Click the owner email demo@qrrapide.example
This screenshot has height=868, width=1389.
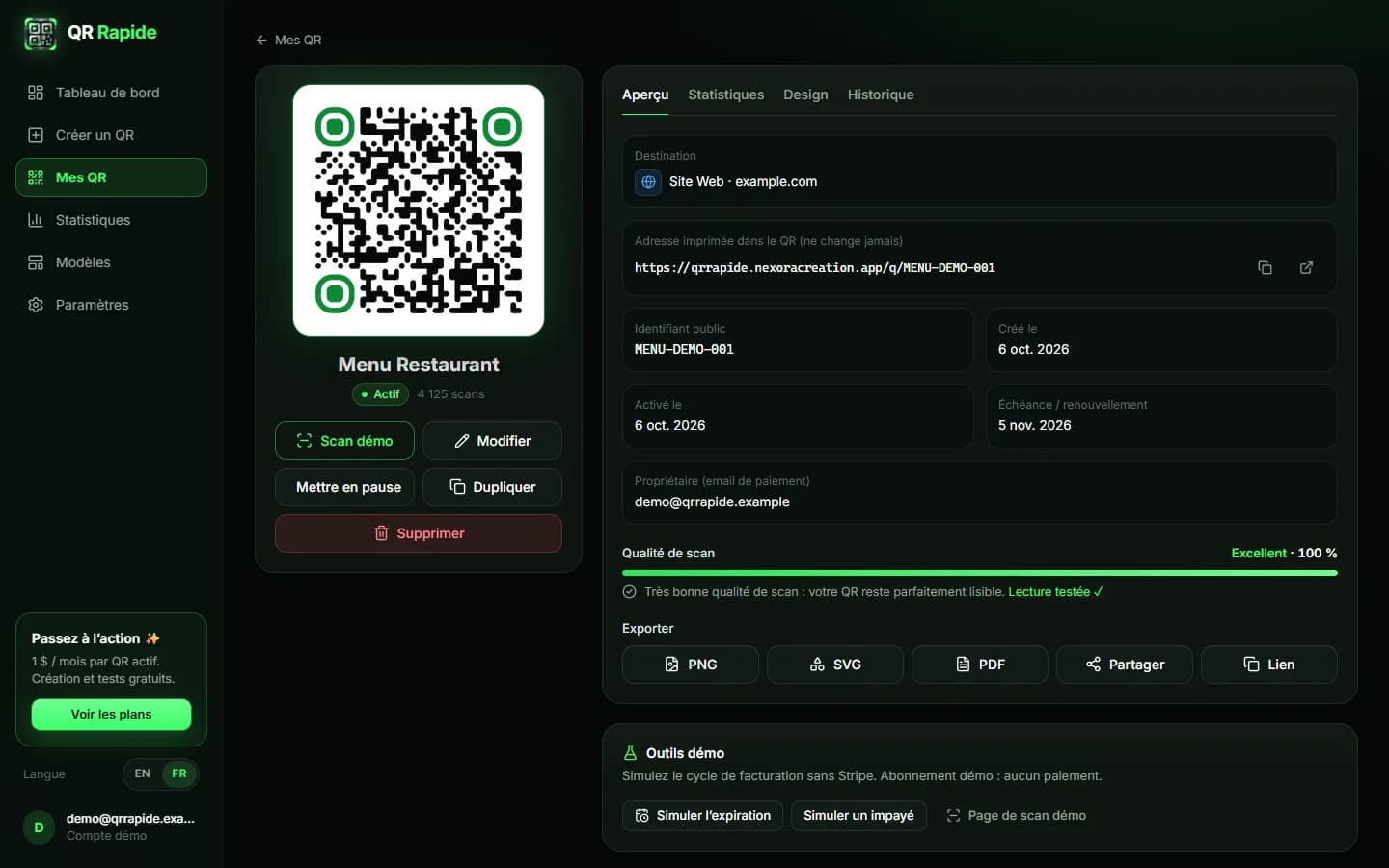(x=712, y=502)
